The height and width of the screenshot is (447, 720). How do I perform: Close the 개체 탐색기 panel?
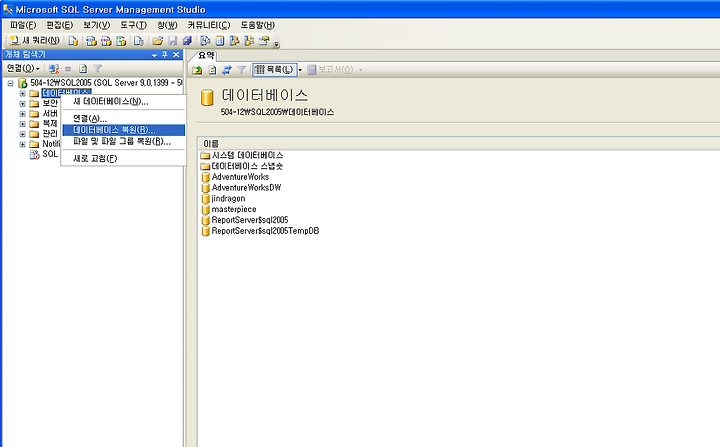point(176,55)
